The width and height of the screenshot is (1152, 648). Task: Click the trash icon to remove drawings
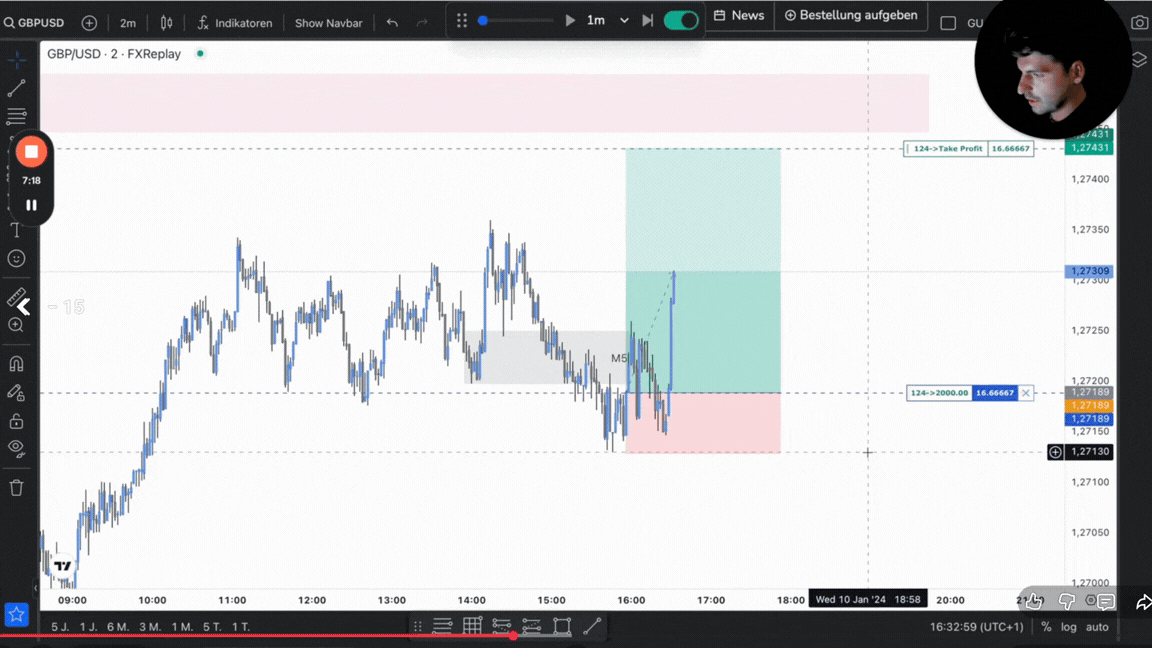16,488
